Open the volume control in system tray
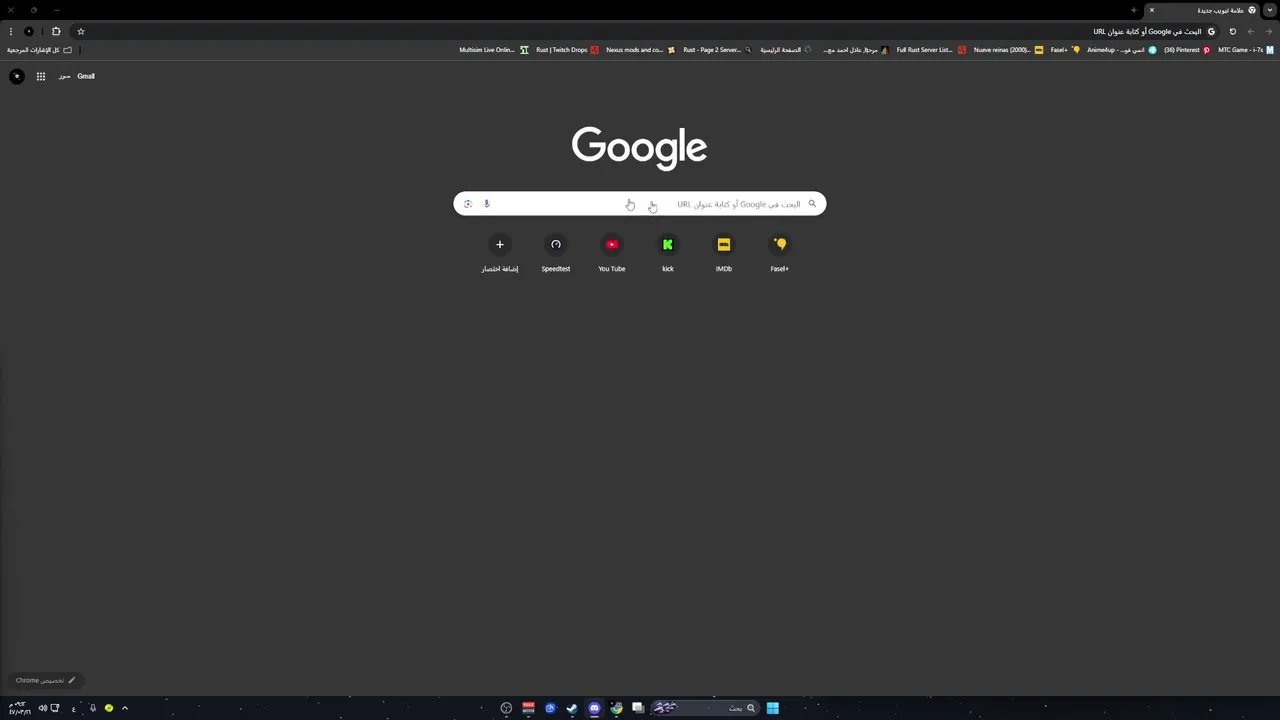1280x720 pixels. tap(42, 708)
